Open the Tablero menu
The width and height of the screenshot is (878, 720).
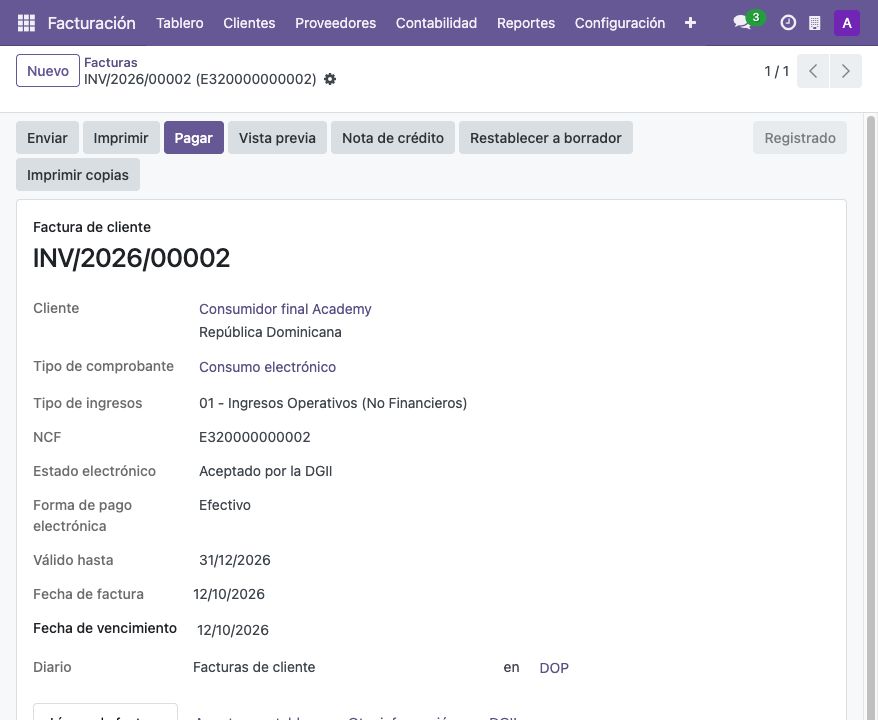[180, 23]
